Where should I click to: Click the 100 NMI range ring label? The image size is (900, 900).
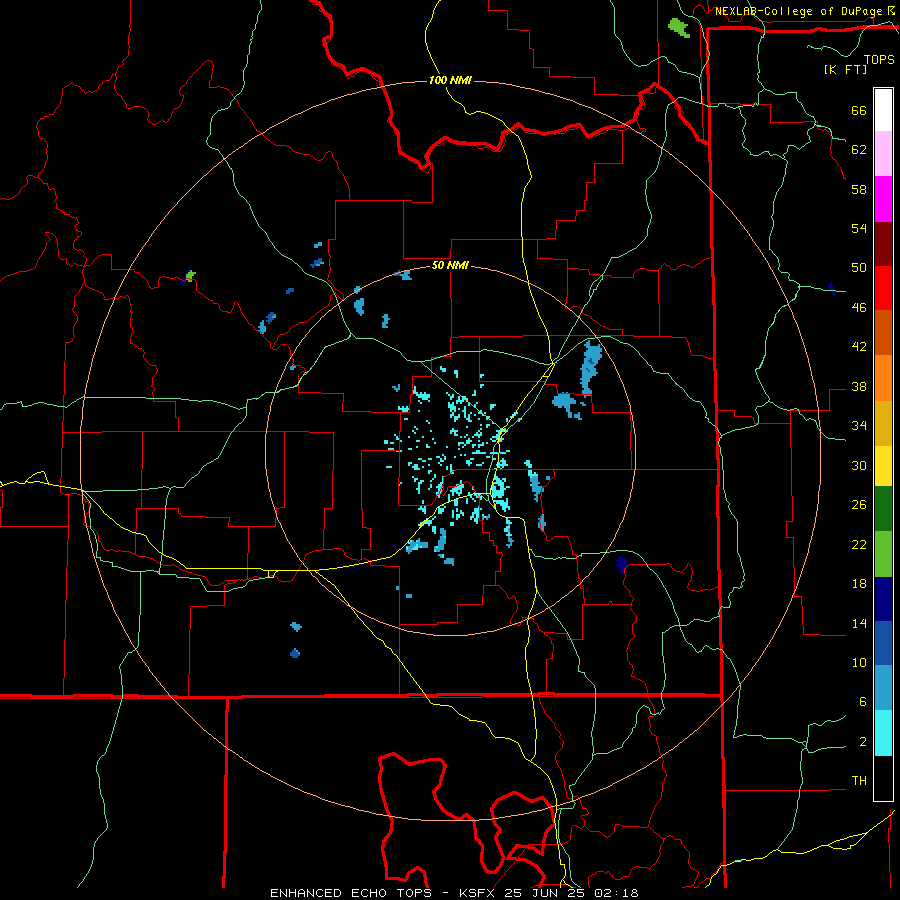[450, 80]
